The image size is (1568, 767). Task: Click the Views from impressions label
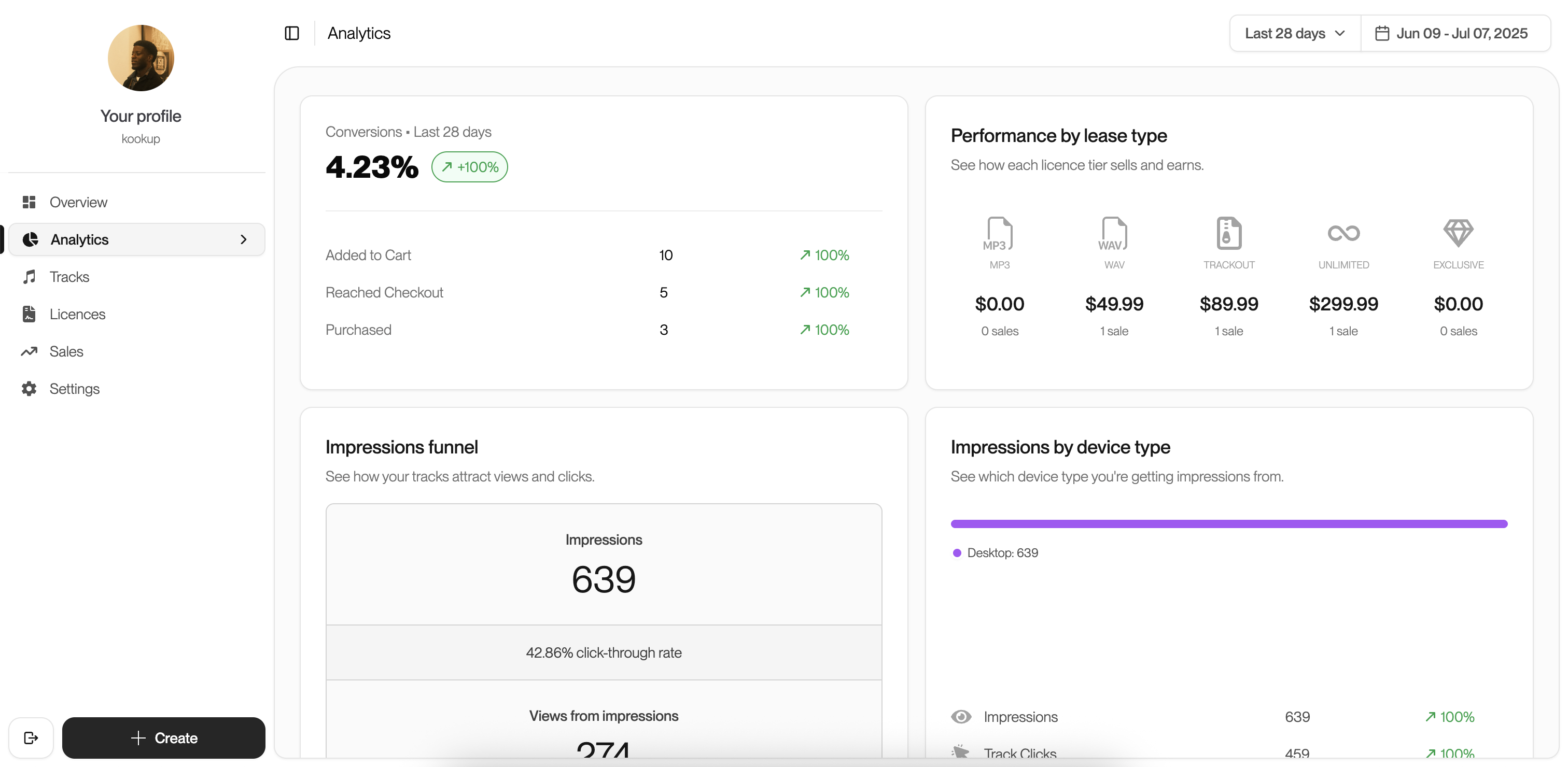point(603,716)
